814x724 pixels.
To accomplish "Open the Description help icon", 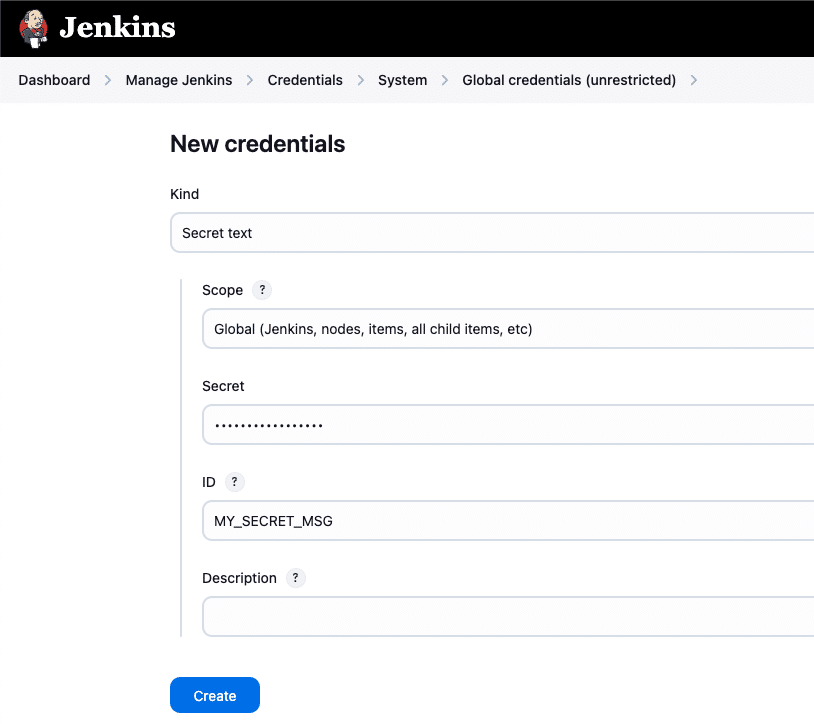I will tap(295, 578).
